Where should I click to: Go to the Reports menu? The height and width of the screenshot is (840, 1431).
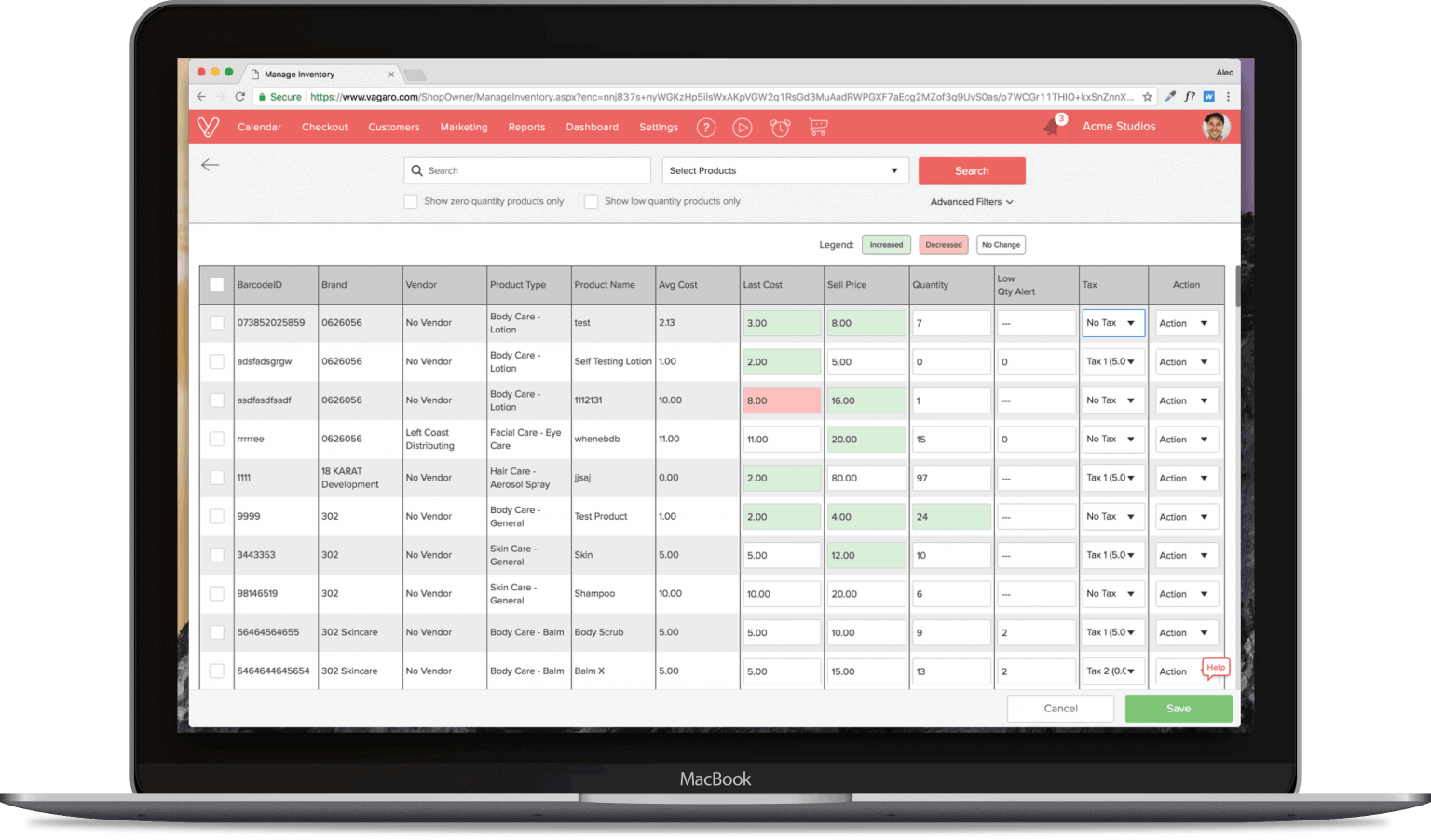click(x=526, y=128)
